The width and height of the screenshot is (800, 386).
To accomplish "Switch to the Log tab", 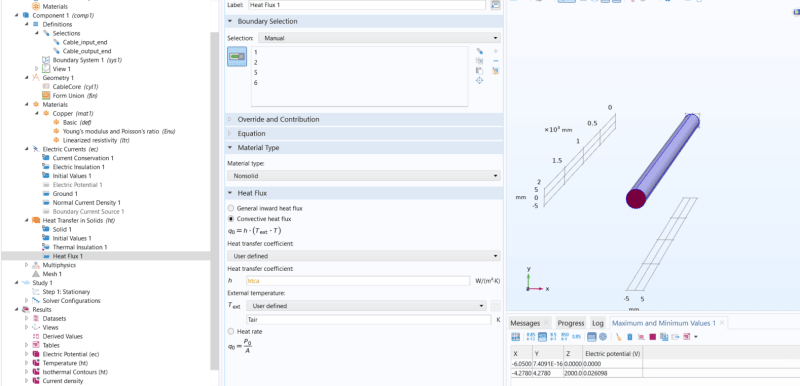I will (597, 323).
